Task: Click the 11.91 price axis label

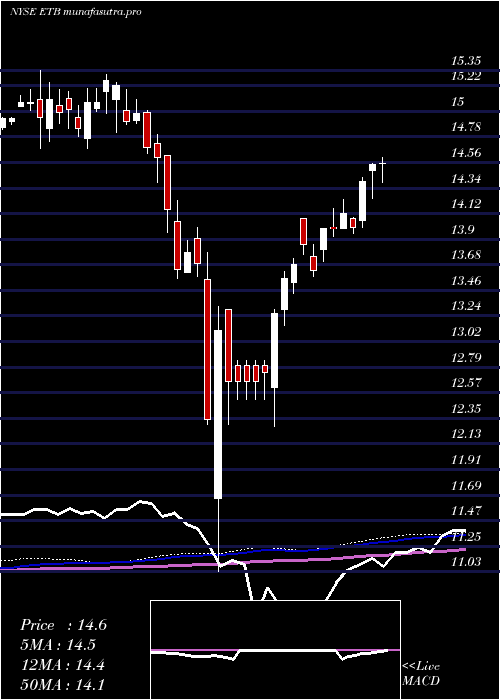Action: [x=466, y=460]
